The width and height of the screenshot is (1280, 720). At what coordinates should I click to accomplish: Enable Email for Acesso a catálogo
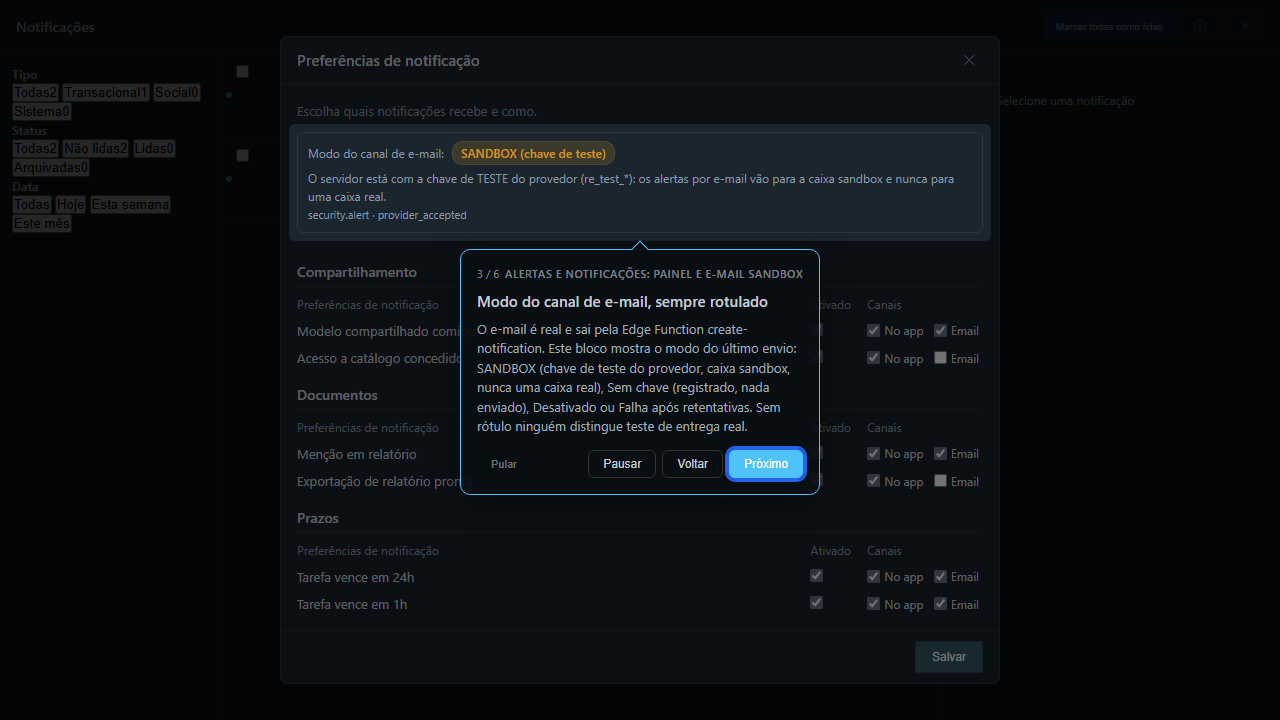pos(941,358)
